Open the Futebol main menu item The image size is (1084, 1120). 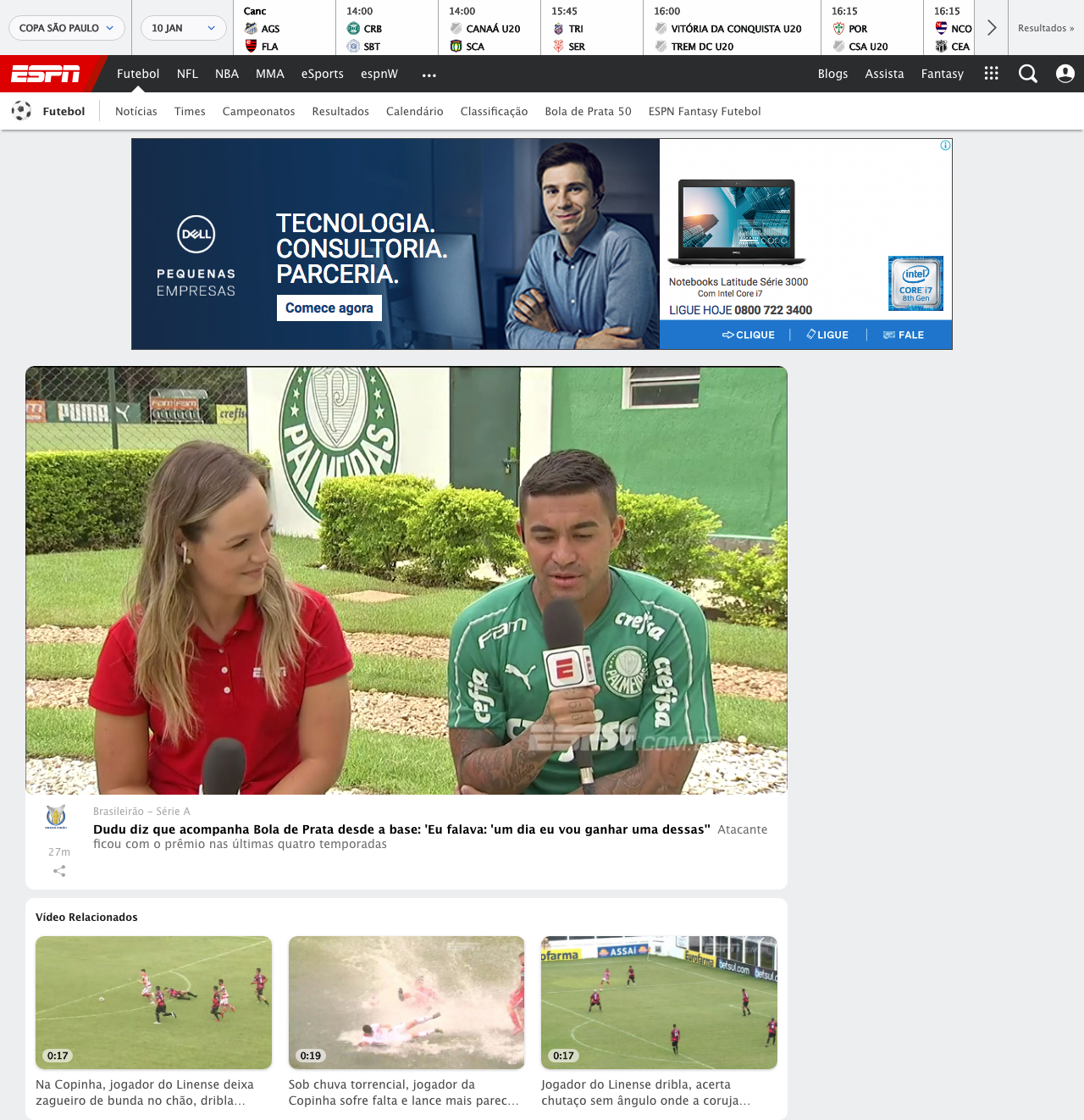[x=138, y=74]
